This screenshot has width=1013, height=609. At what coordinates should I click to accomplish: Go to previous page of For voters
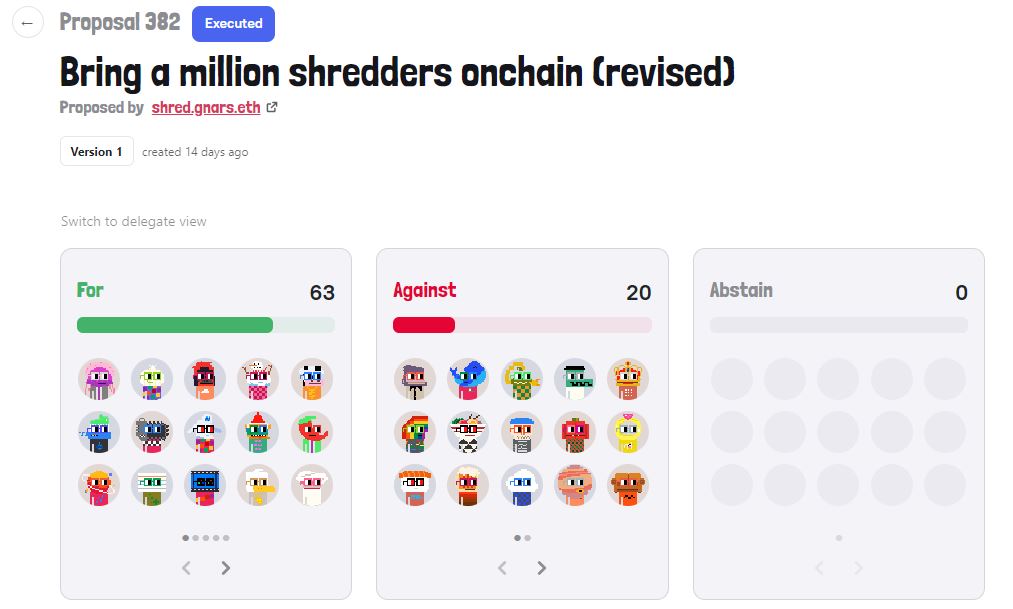click(x=186, y=568)
